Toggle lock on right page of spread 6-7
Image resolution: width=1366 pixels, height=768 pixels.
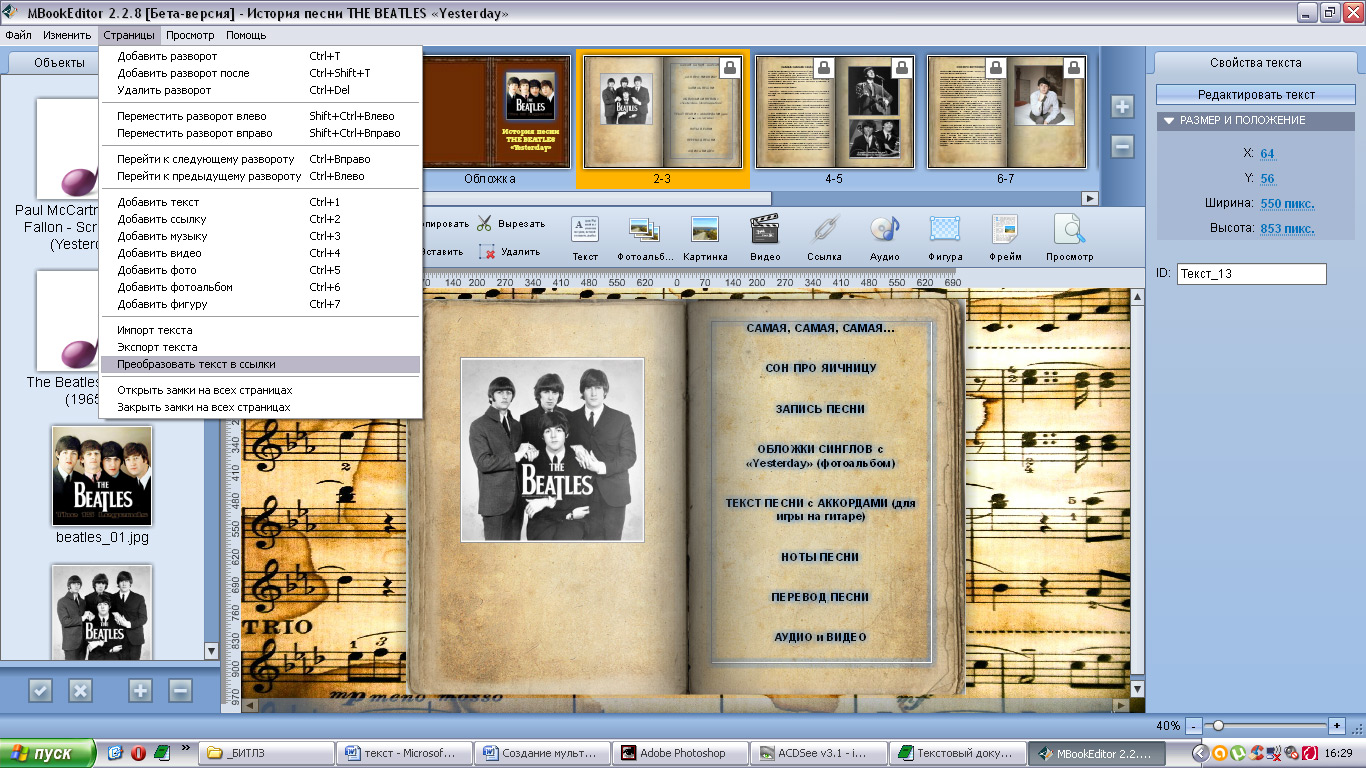point(1075,67)
